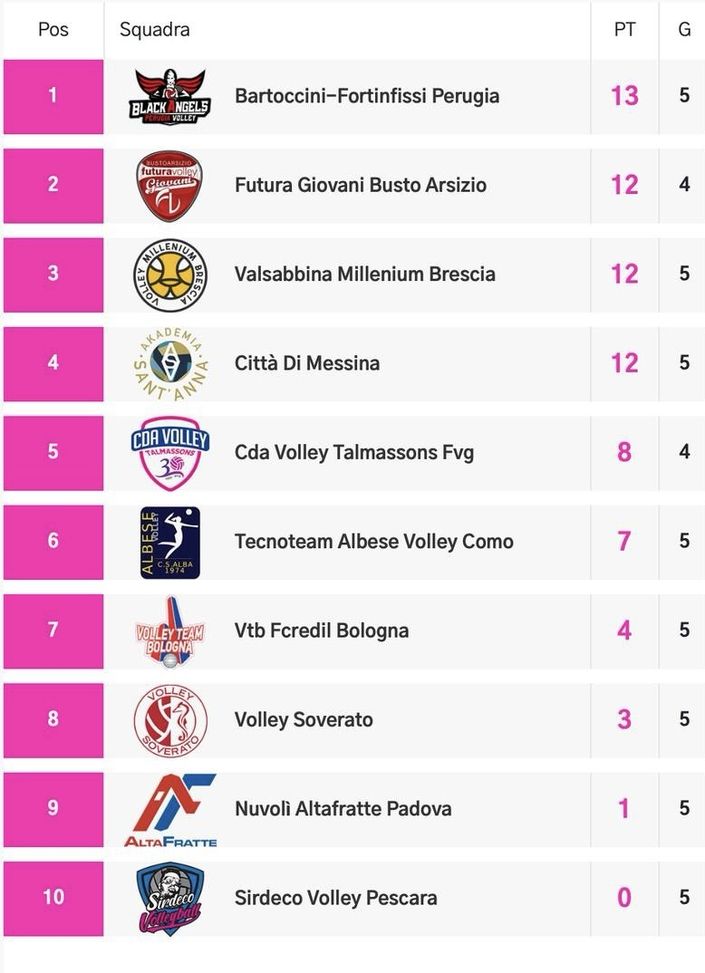Click the Volley Team Bologna logo
Screen dimensions: 705x973
pyautogui.click(x=170, y=631)
